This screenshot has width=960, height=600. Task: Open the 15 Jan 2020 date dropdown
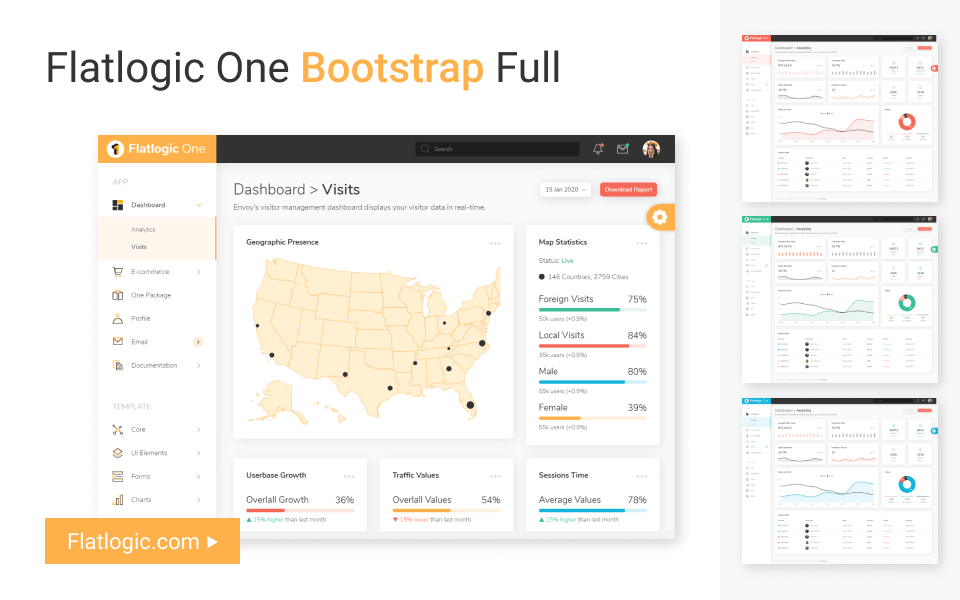coord(565,189)
